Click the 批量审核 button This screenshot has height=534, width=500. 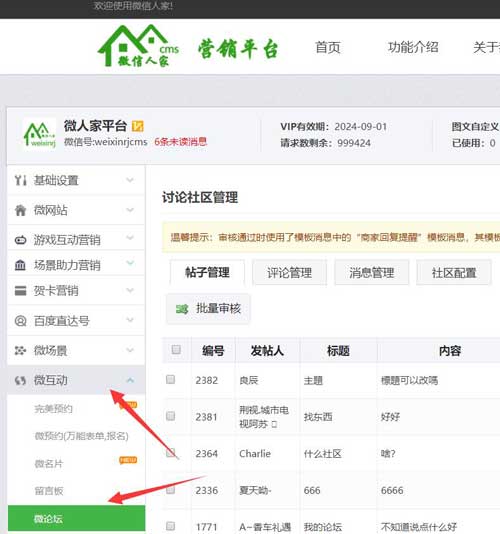pyautogui.click(x=208, y=309)
